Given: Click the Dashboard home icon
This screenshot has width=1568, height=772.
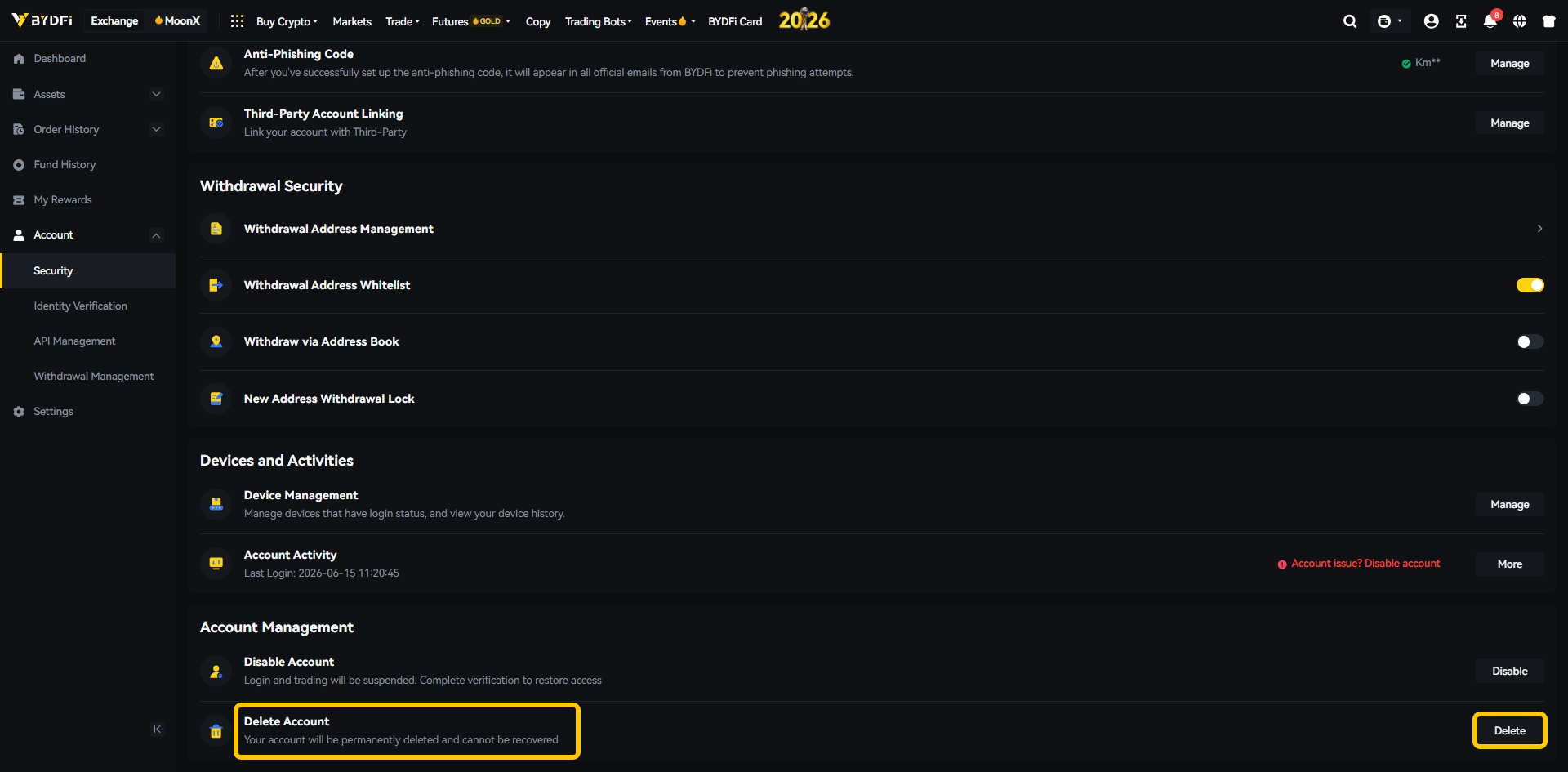Looking at the screenshot, I should click(x=19, y=59).
